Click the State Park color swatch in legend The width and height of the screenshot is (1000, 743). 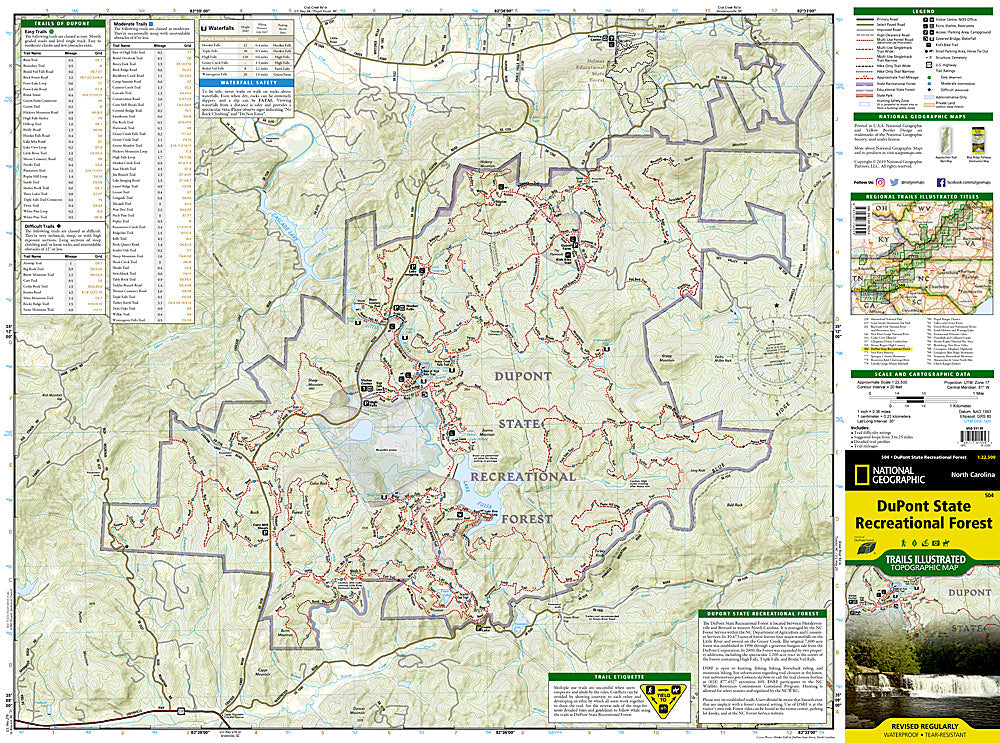[x=864, y=95]
